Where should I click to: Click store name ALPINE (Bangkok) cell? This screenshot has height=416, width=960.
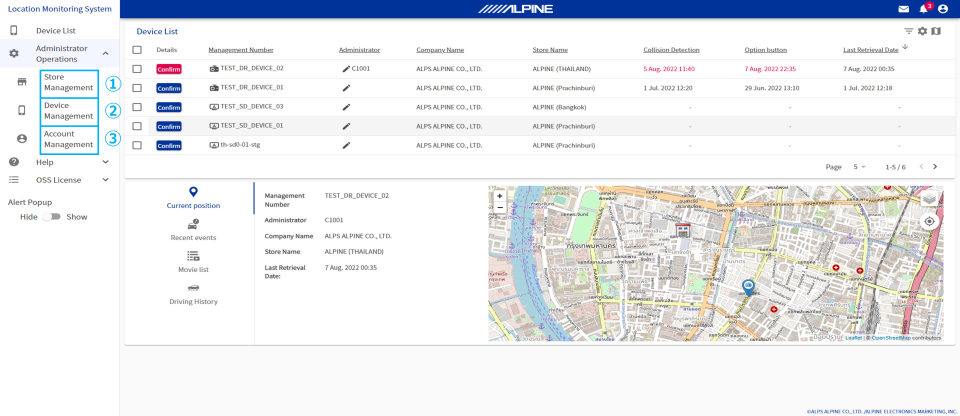[560, 107]
